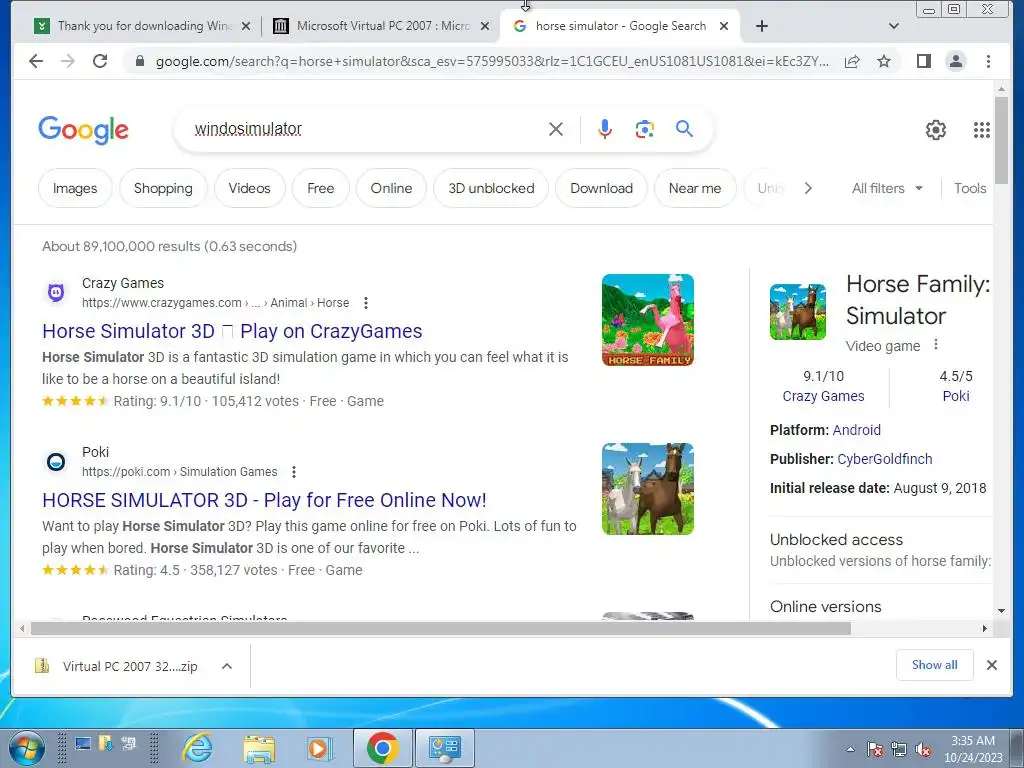The height and width of the screenshot is (768, 1024).
Task: Filter results by Images
Action: (x=75, y=188)
